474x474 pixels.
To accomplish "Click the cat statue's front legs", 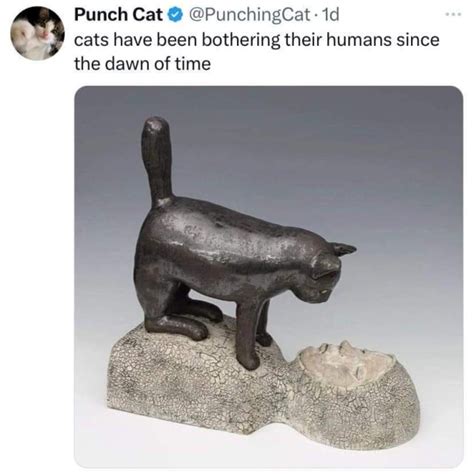I will (x=252, y=333).
